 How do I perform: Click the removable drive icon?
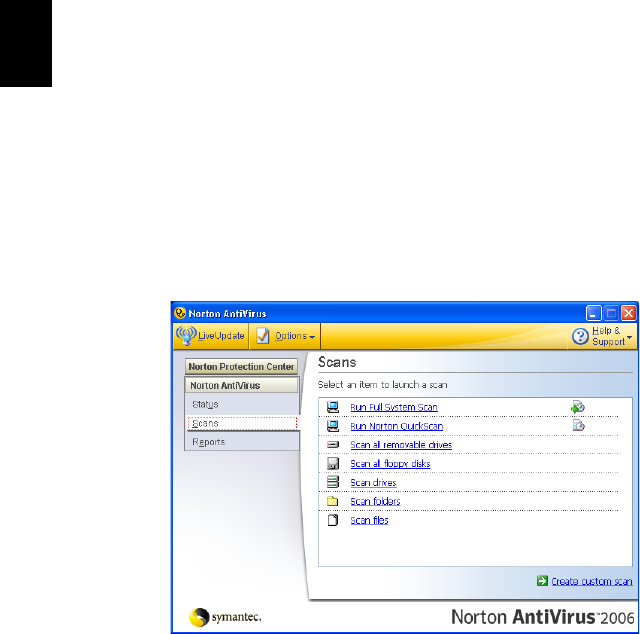pos(333,445)
